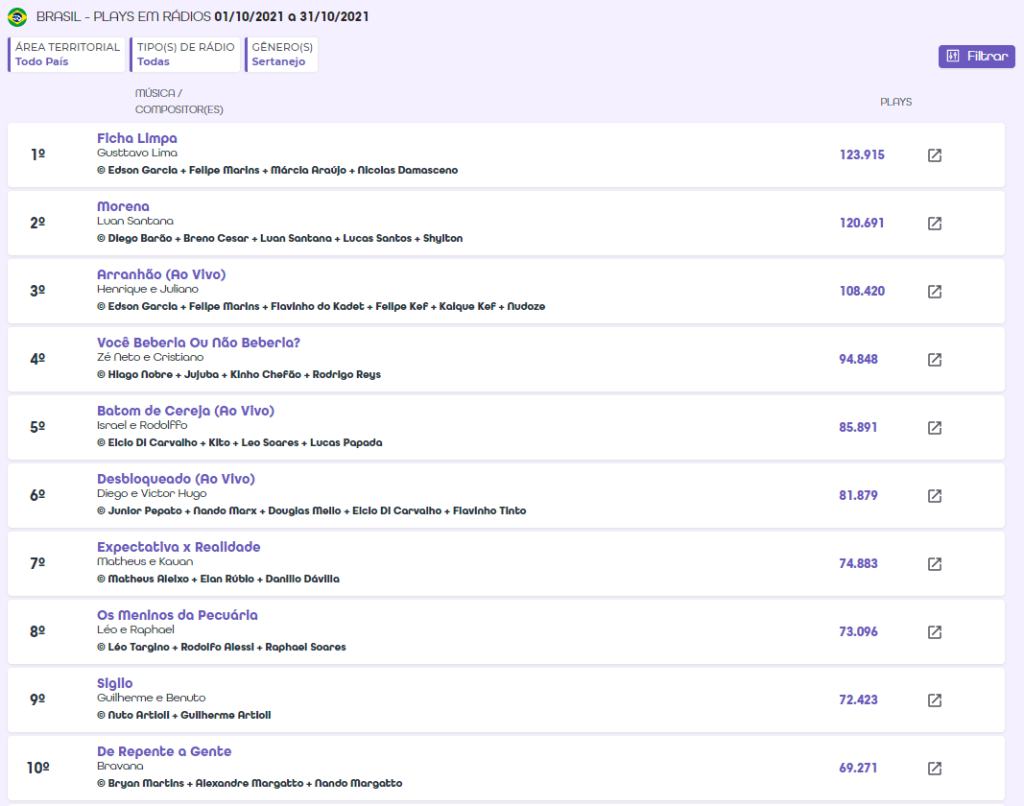Open the Tipo(s) de Rádio filter
The width and height of the screenshot is (1024, 806).
point(186,54)
